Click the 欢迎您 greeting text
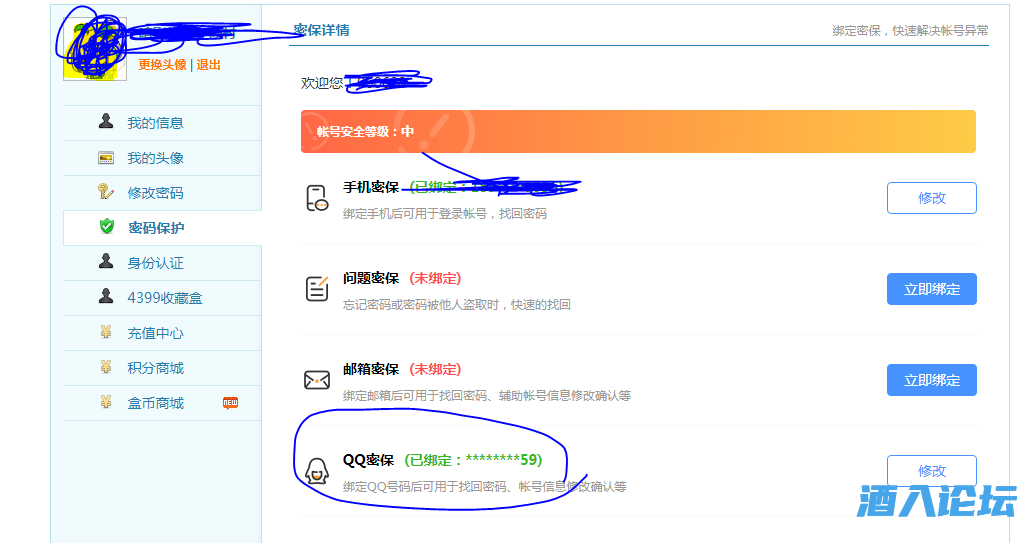 pos(322,83)
